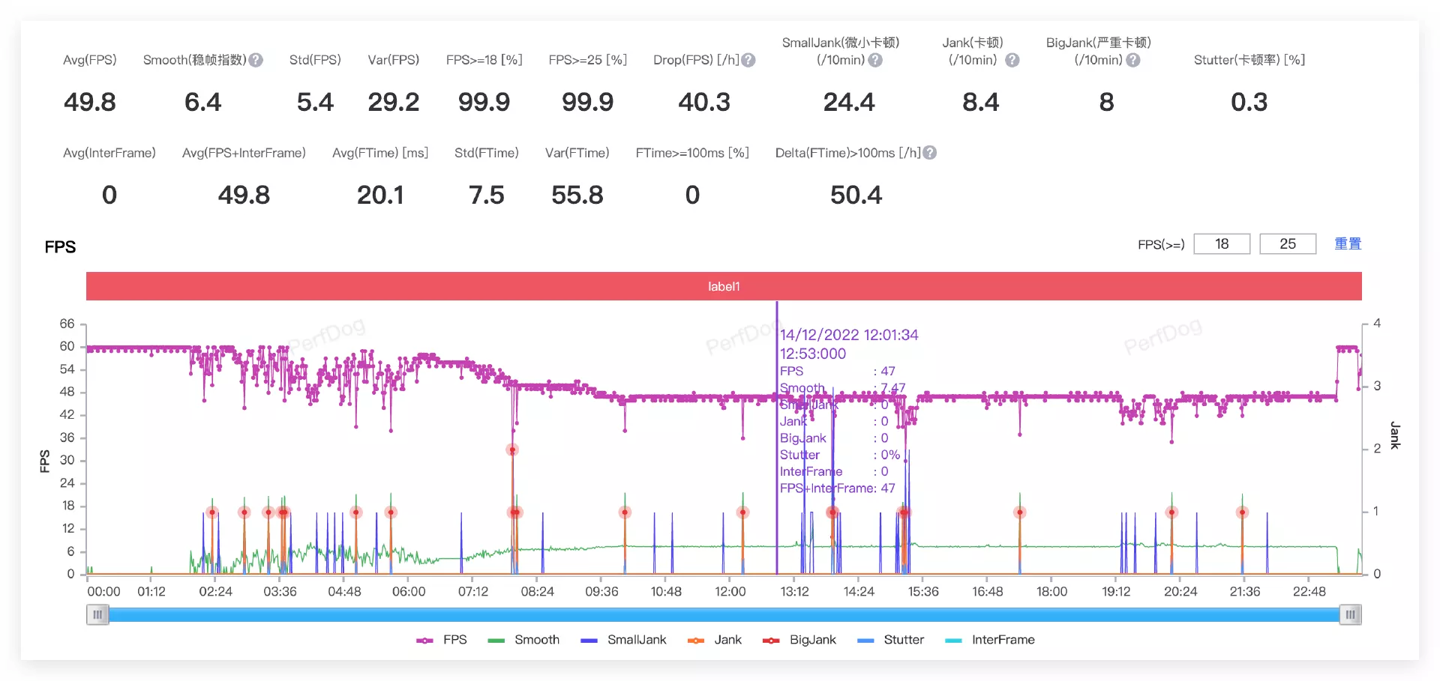Screen dimensions: 1440x681
Task: Click the Std(FPS) value 5.4
Action: click(x=315, y=102)
